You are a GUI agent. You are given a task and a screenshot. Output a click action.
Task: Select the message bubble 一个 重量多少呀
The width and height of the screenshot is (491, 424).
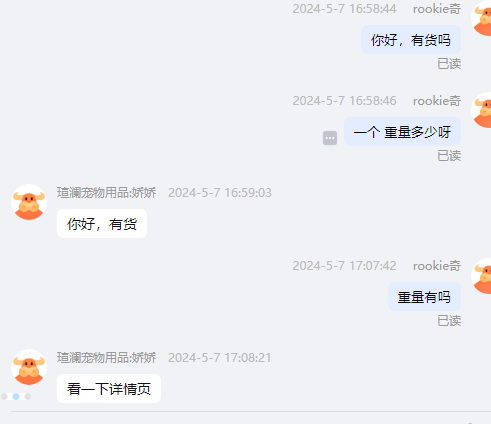[402, 132]
